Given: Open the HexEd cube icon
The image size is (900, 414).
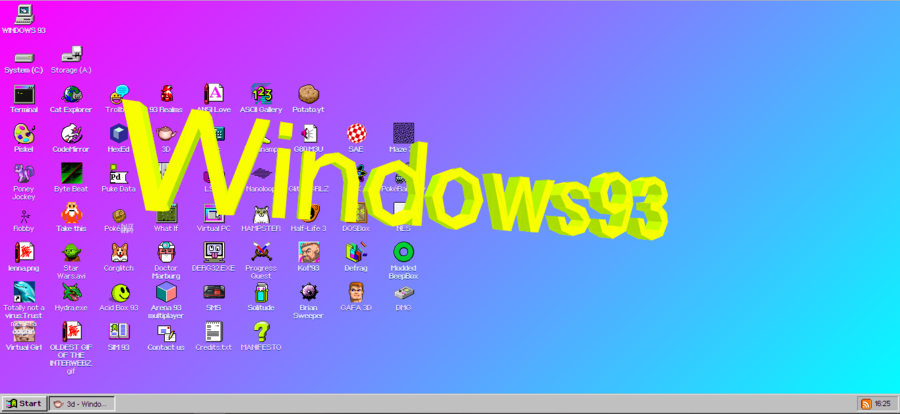Looking at the screenshot, I should pyautogui.click(x=119, y=133).
